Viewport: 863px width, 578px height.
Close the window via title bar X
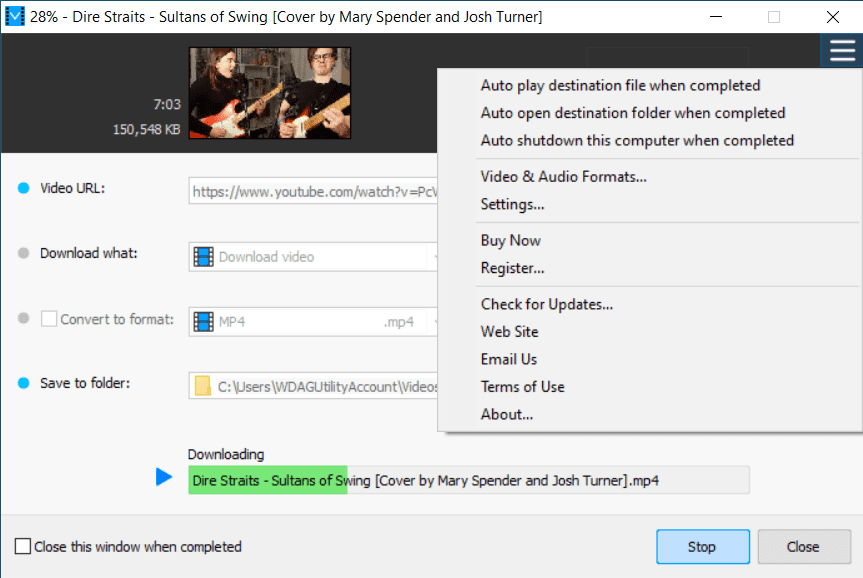[x=833, y=17]
